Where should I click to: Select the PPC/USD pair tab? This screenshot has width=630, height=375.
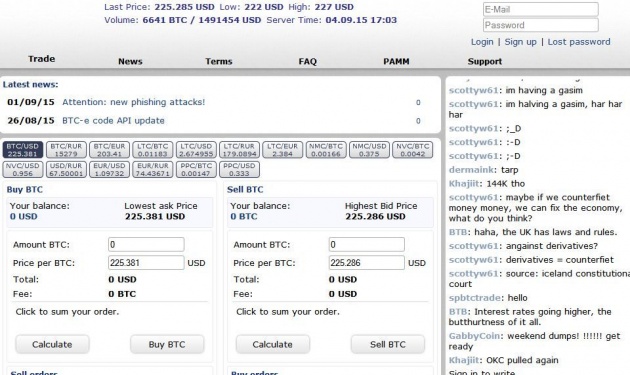239,169
